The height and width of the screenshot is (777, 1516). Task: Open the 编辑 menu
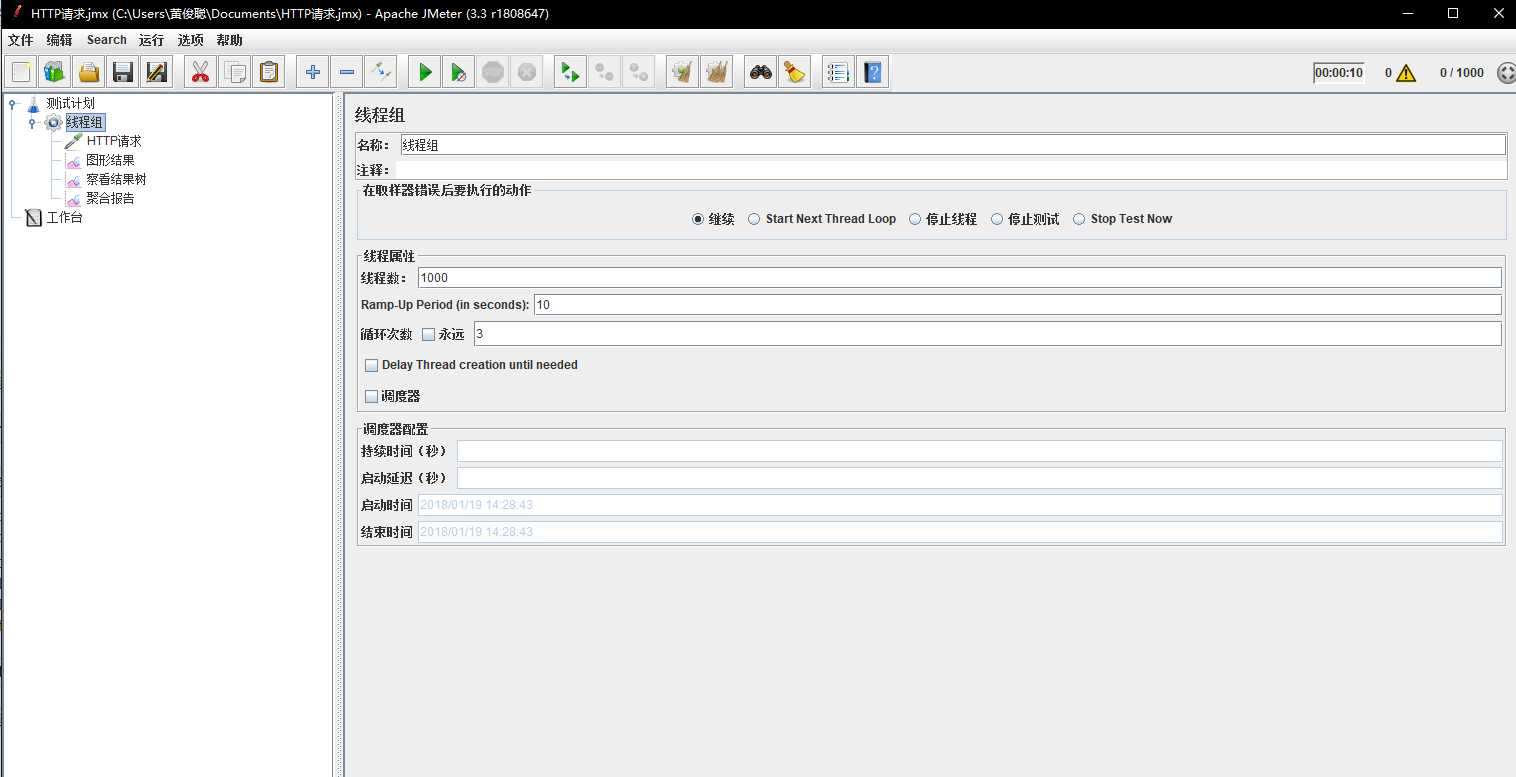click(x=59, y=40)
